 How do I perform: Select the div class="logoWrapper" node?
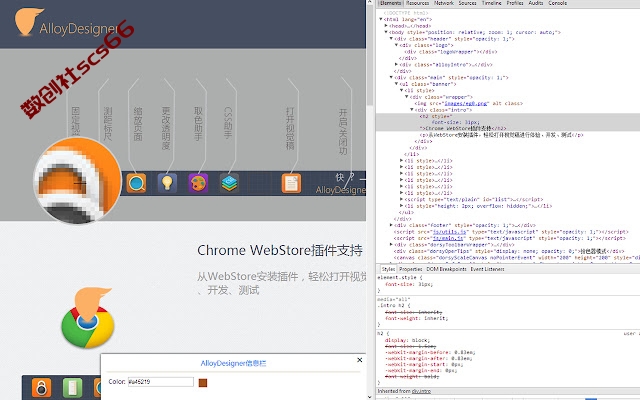click(451, 52)
